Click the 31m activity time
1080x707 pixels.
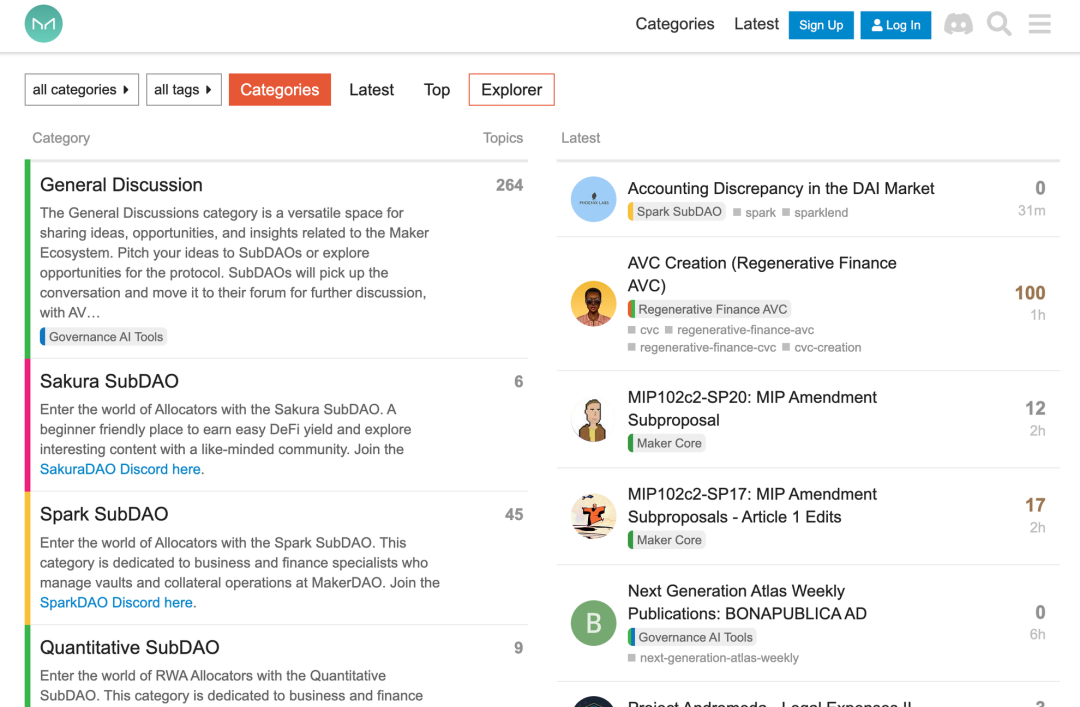click(x=1031, y=211)
